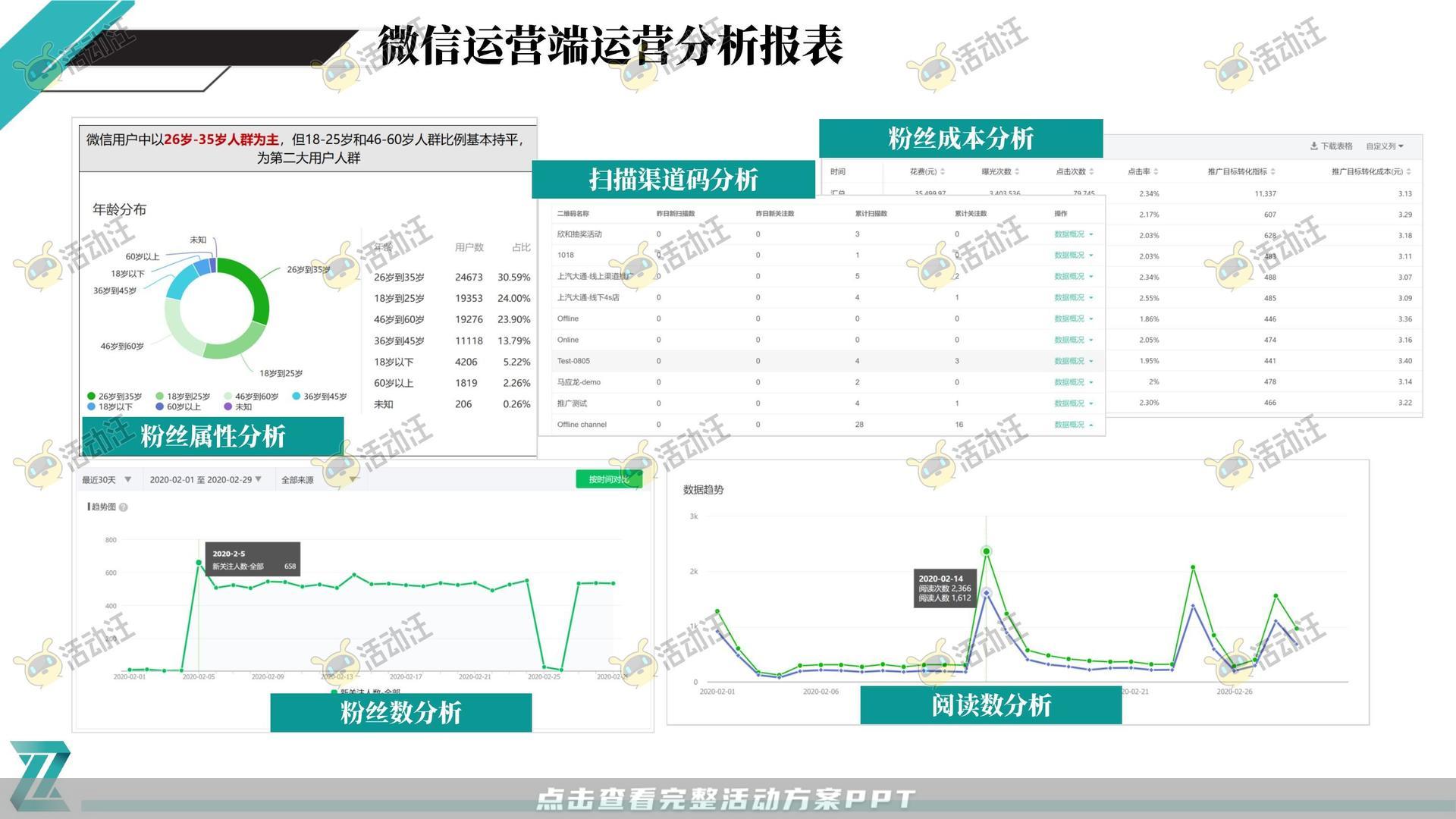Open the 全部来源 source dropdown
Viewport: 1456px width, 819px height.
click(x=318, y=480)
